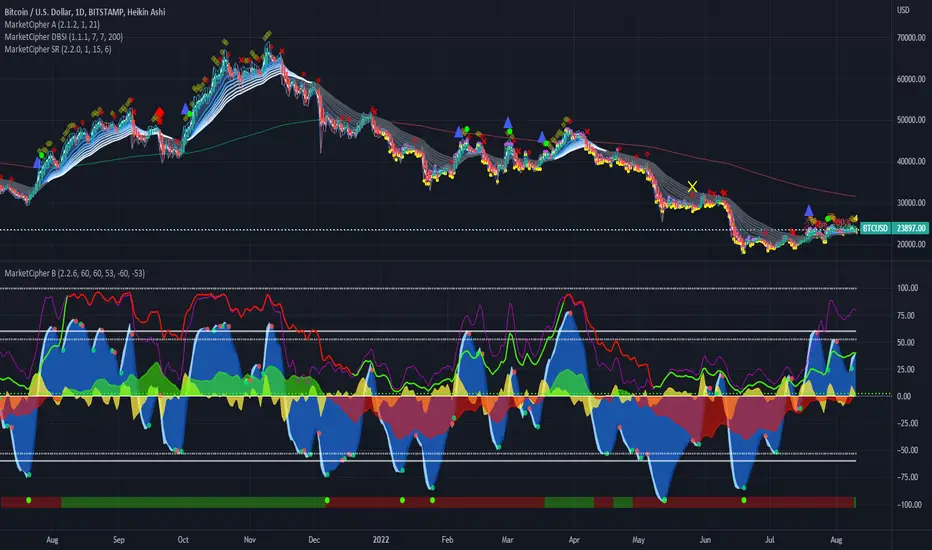Click the USD currency label on price axis
Image resolution: width=932 pixels, height=550 pixels.
click(903, 10)
